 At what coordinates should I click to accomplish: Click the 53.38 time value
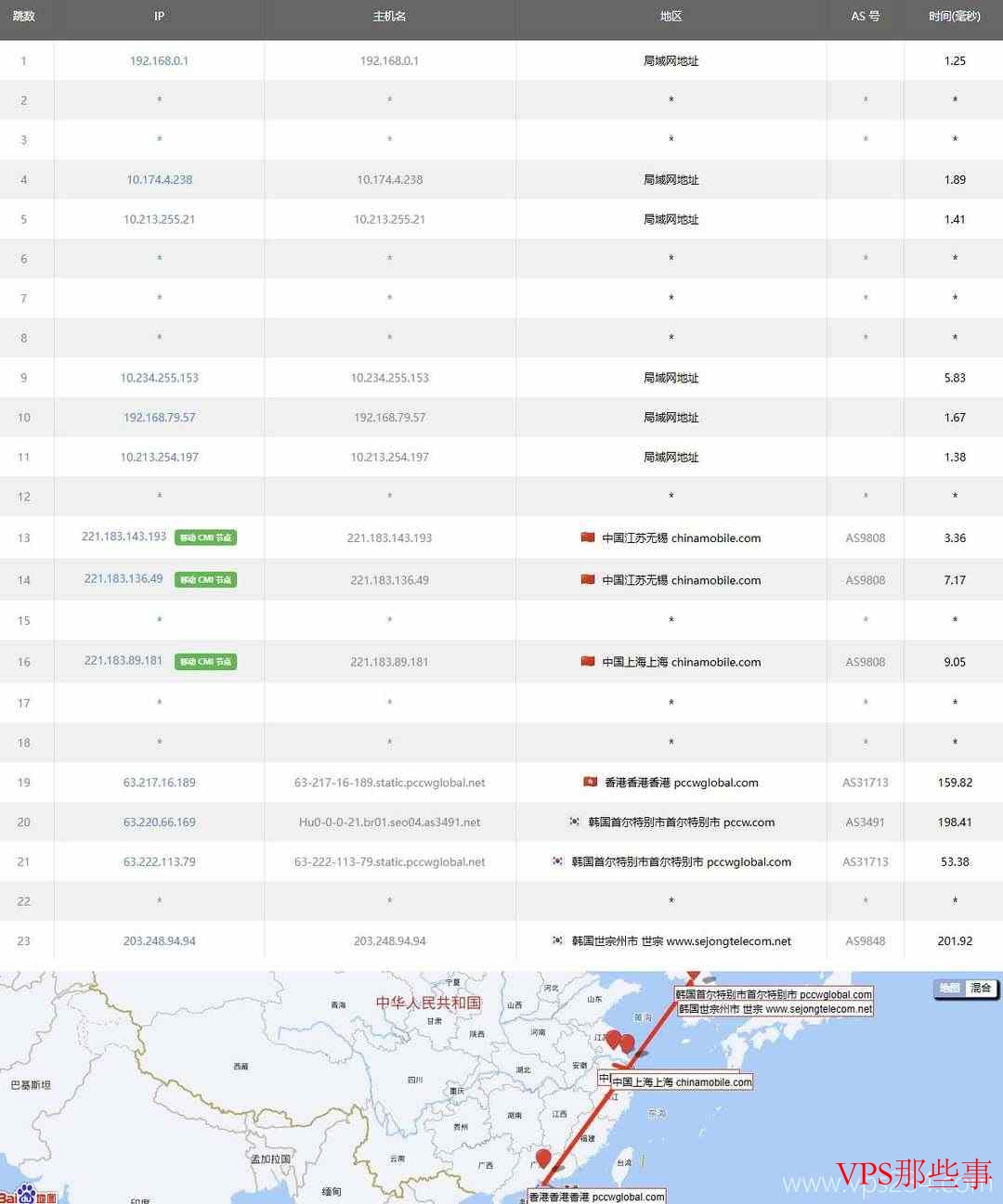[955, 861]
